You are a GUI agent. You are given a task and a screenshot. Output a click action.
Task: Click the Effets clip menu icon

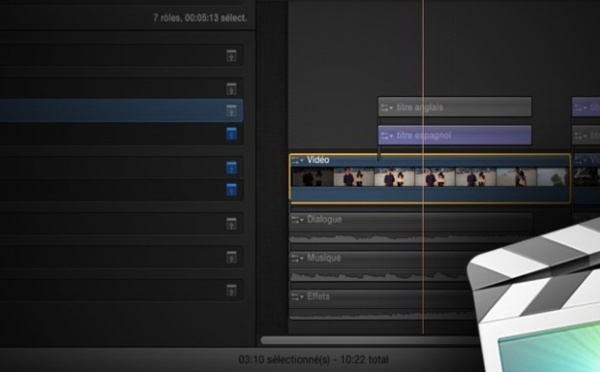point(297,297)
